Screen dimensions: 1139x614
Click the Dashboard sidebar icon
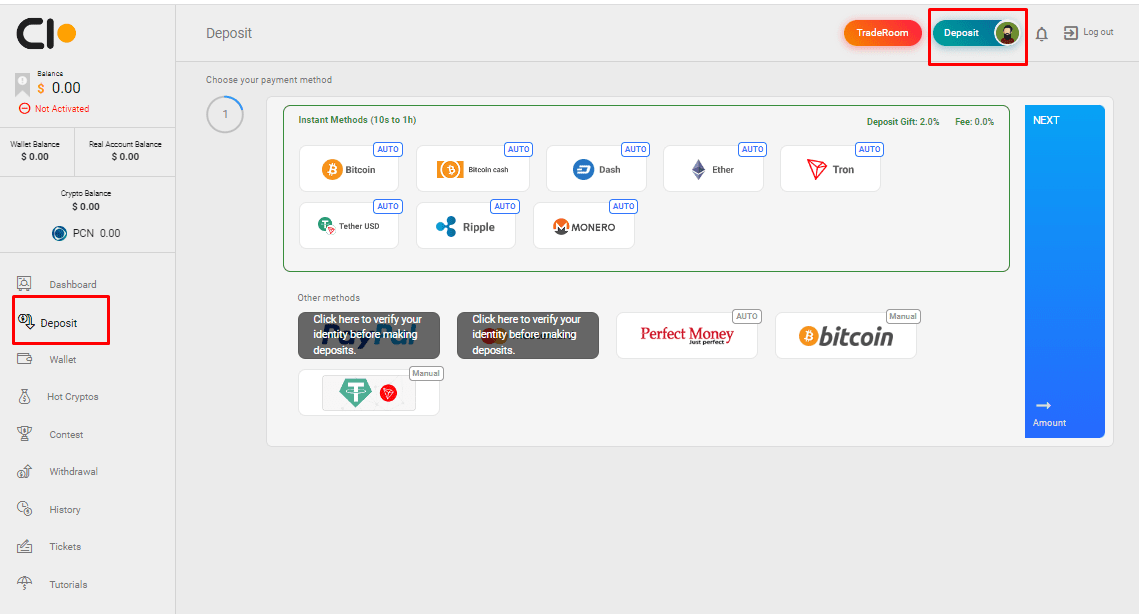point(24,283)
